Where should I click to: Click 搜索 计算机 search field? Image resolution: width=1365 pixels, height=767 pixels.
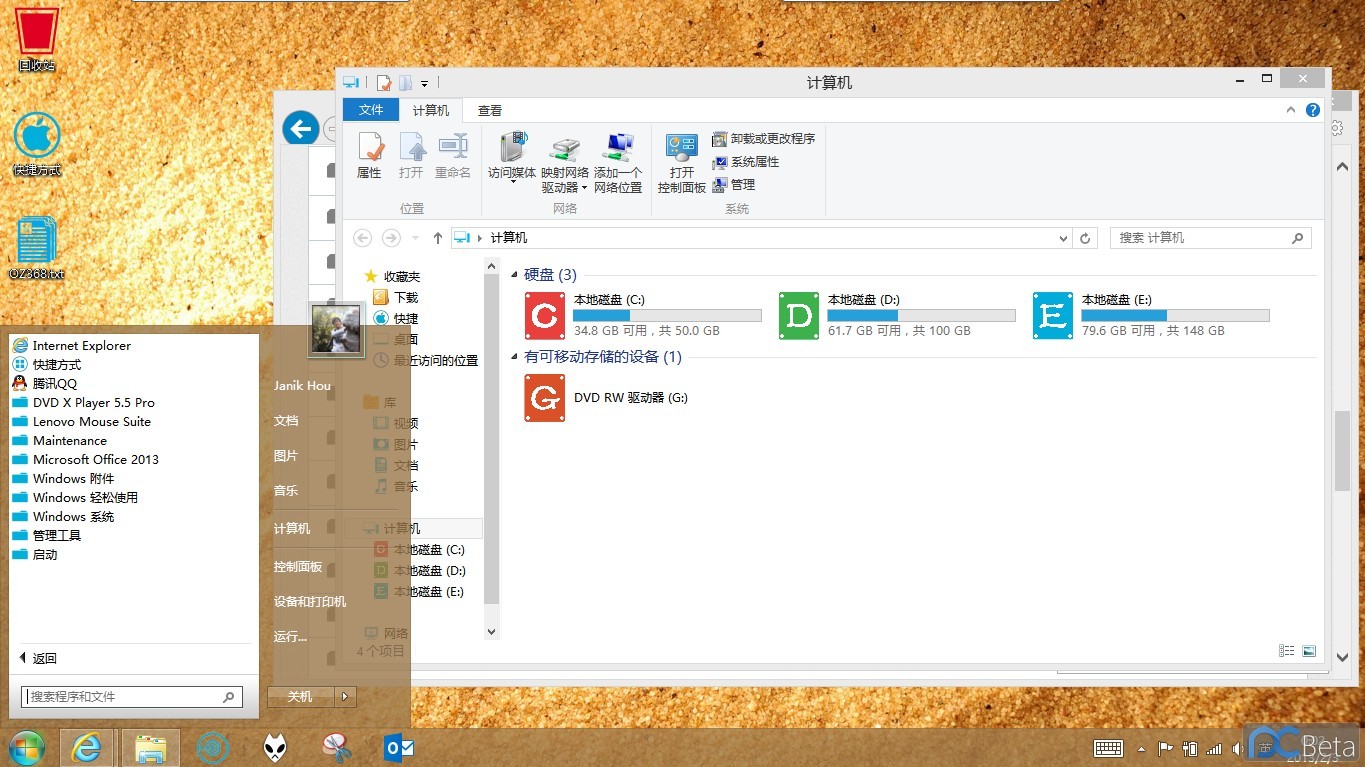(1211, 238)
